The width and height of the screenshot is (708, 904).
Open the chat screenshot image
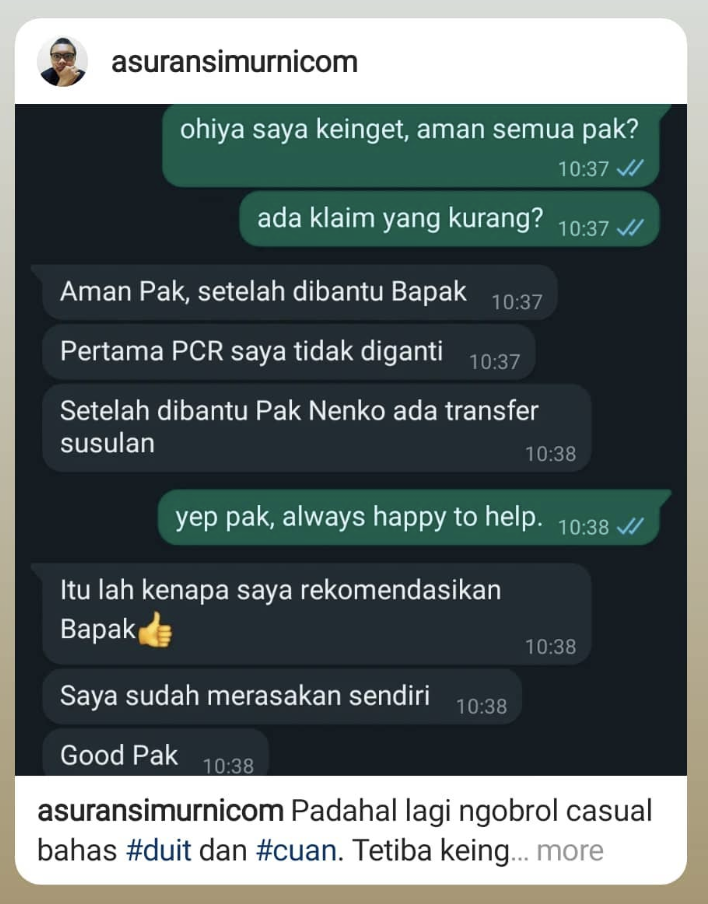[351, 440]
